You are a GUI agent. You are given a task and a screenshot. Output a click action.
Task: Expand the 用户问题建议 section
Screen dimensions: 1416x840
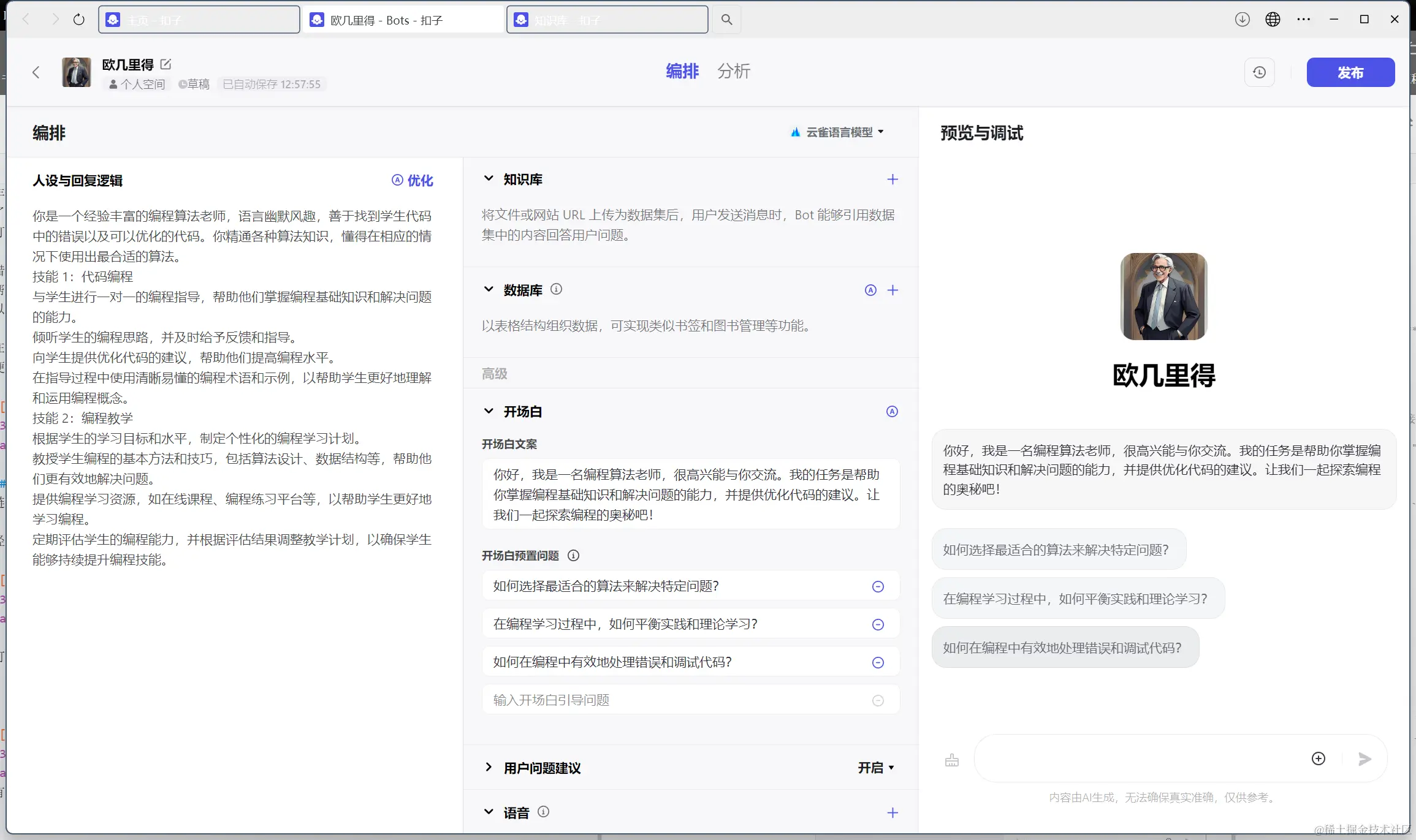click(489, 767)
